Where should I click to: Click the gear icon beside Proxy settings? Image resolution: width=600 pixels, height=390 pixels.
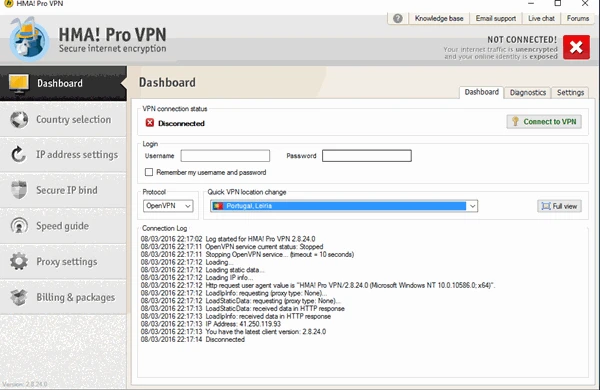click(19, 262)
